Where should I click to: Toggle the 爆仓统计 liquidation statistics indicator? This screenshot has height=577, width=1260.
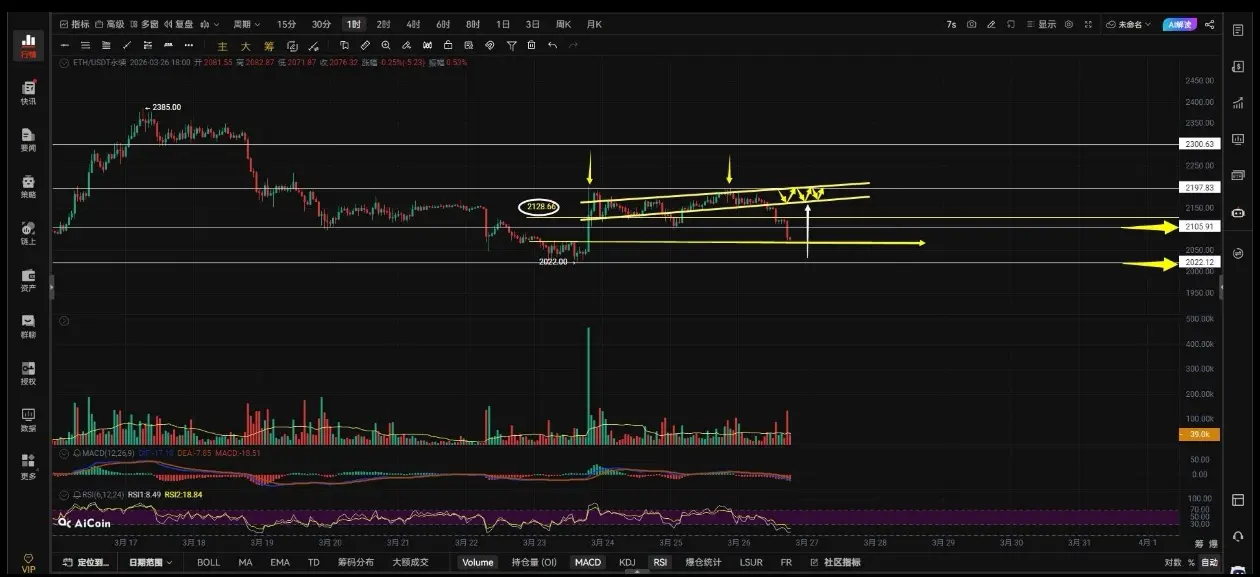(x=703, y=562)
